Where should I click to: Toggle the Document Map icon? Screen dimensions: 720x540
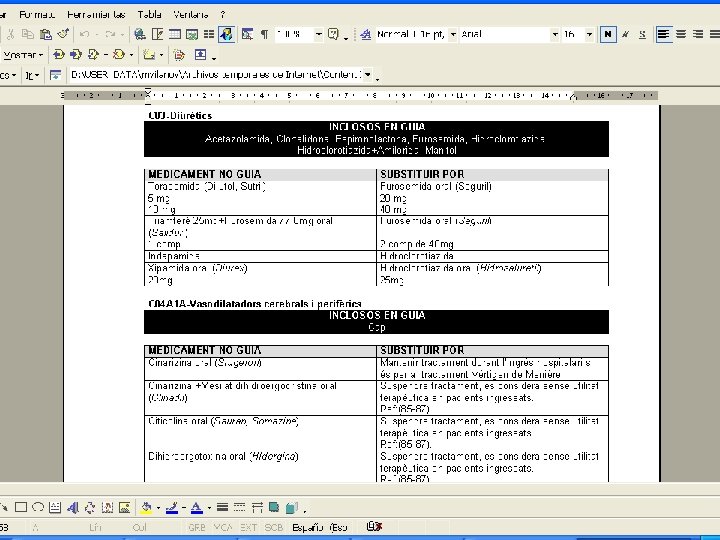pos(248,34)
